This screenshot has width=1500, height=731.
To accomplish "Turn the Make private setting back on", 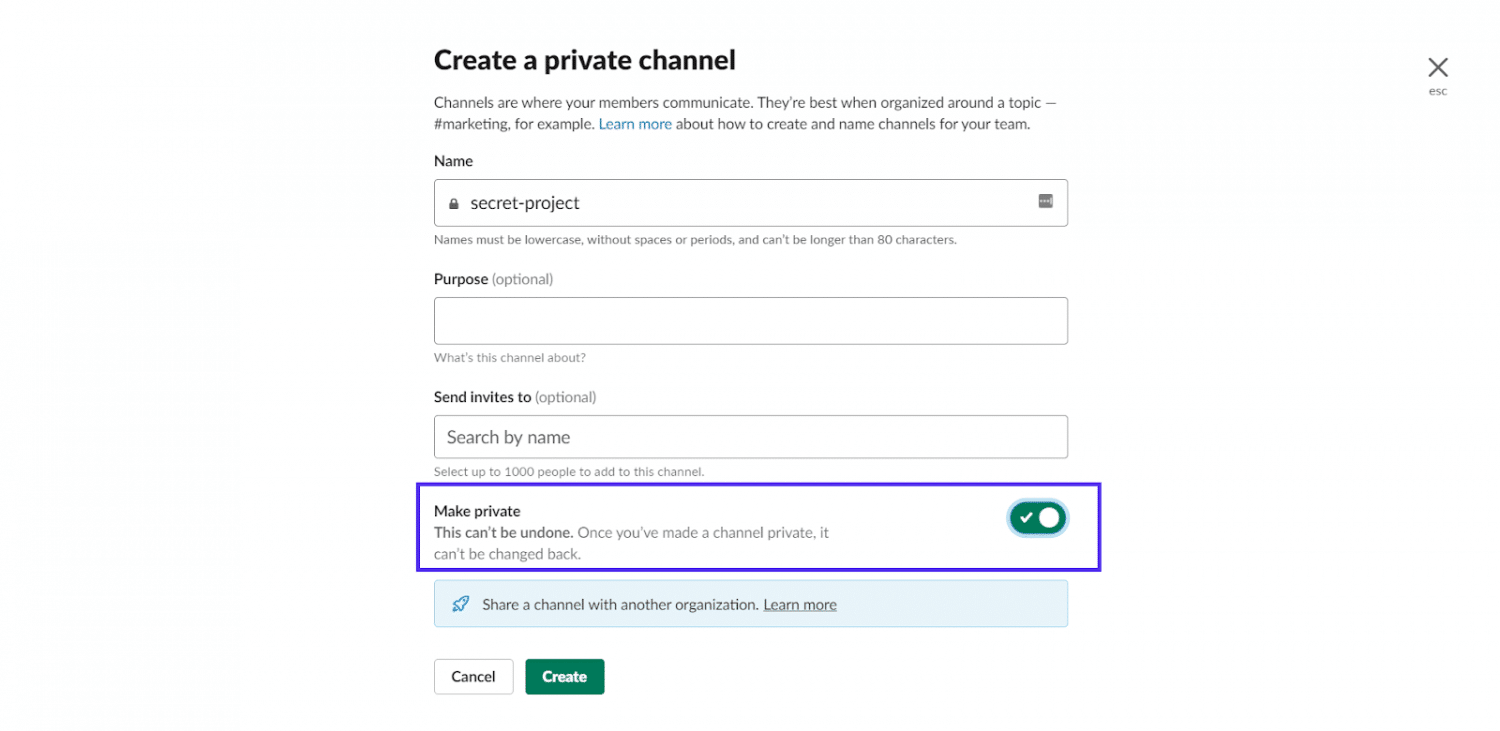I will click(x=1037, y=517).
